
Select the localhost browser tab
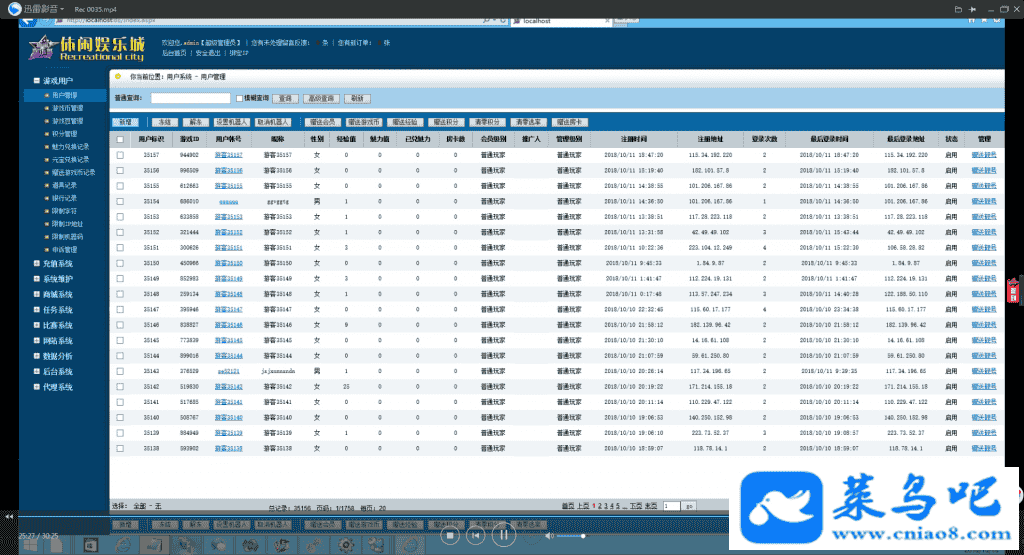click(x=534, y=19)
